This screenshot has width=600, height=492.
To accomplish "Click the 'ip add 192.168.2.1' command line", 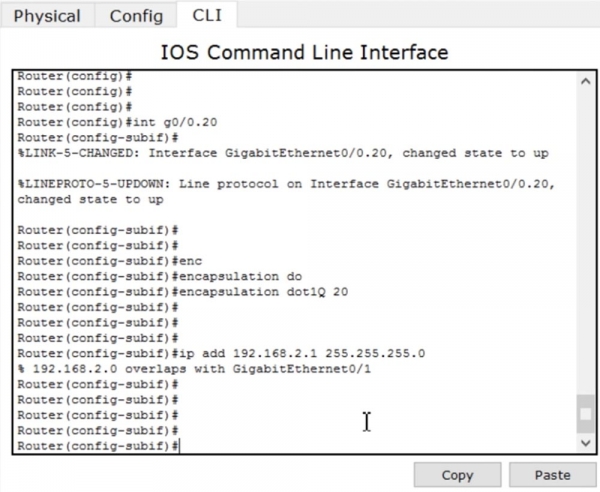I will [221, 353].
